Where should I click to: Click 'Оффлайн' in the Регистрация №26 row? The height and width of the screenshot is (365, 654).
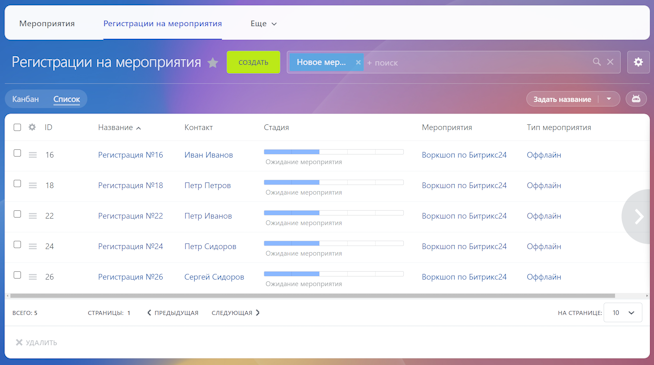[x=543, y=277]
